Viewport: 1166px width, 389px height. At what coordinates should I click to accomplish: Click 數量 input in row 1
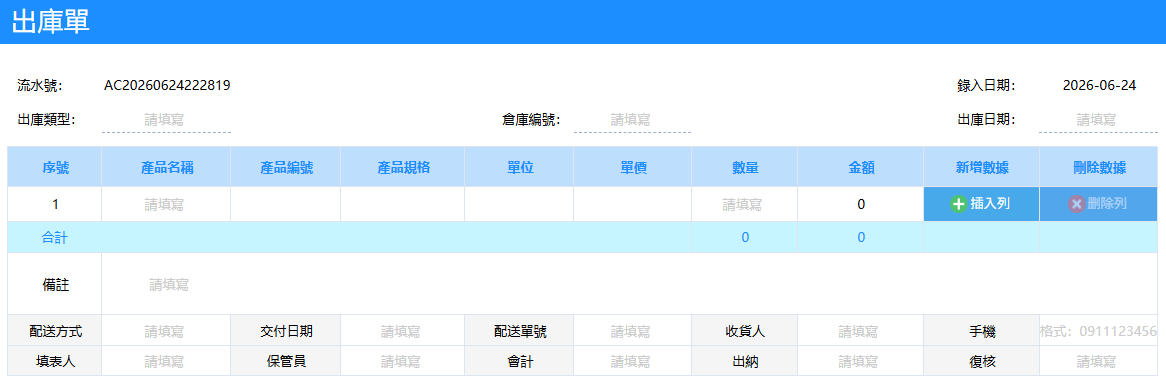744,204
